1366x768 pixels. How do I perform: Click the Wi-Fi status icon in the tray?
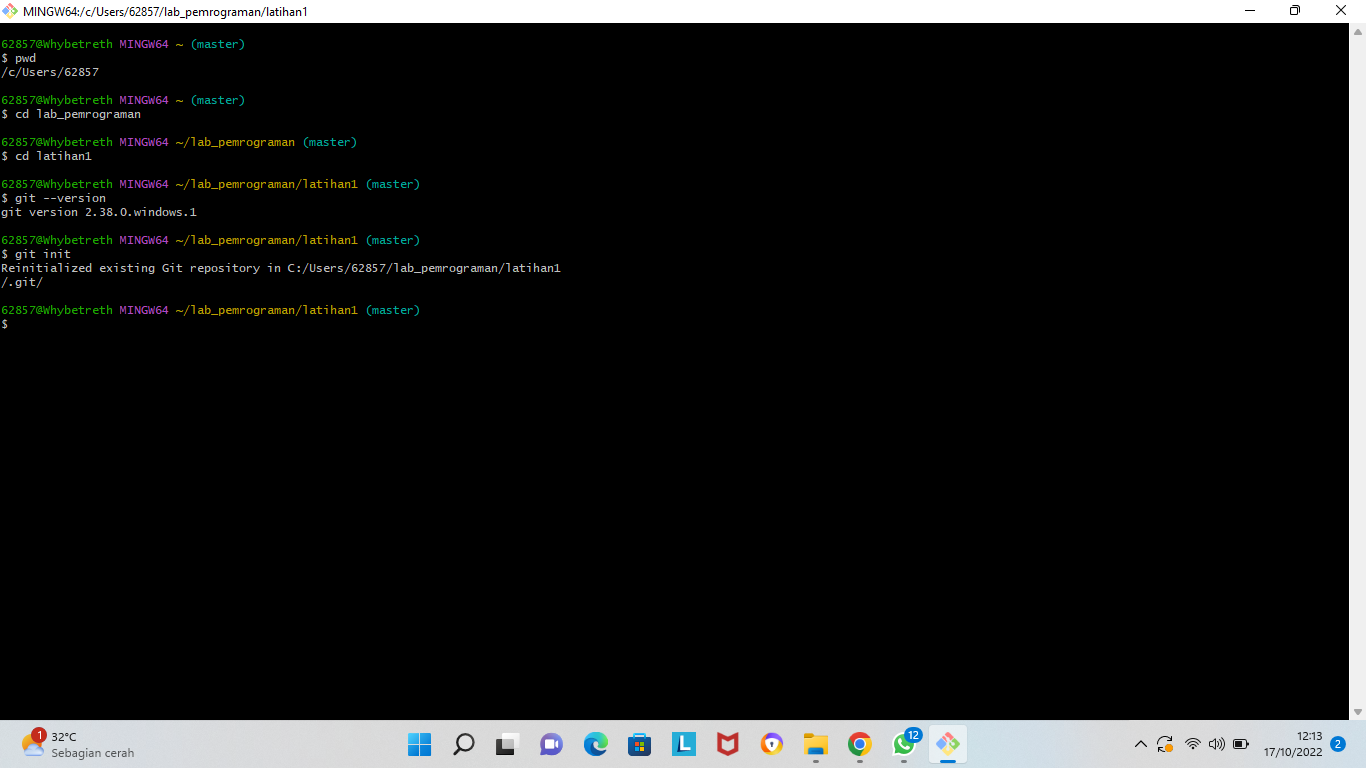click(x=1192, y=744)
